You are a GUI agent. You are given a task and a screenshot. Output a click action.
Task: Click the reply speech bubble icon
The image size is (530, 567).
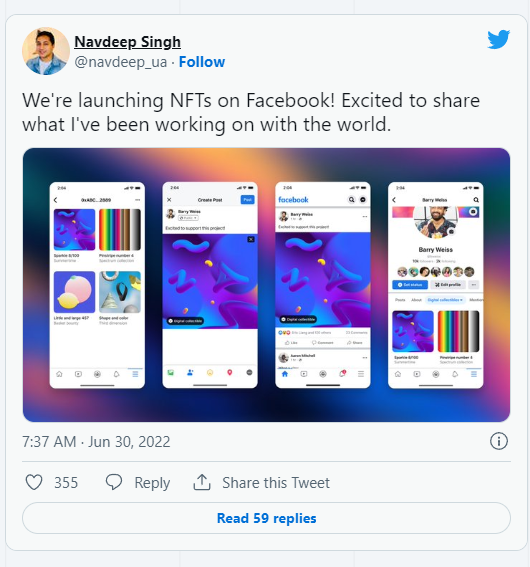(114, 482)
